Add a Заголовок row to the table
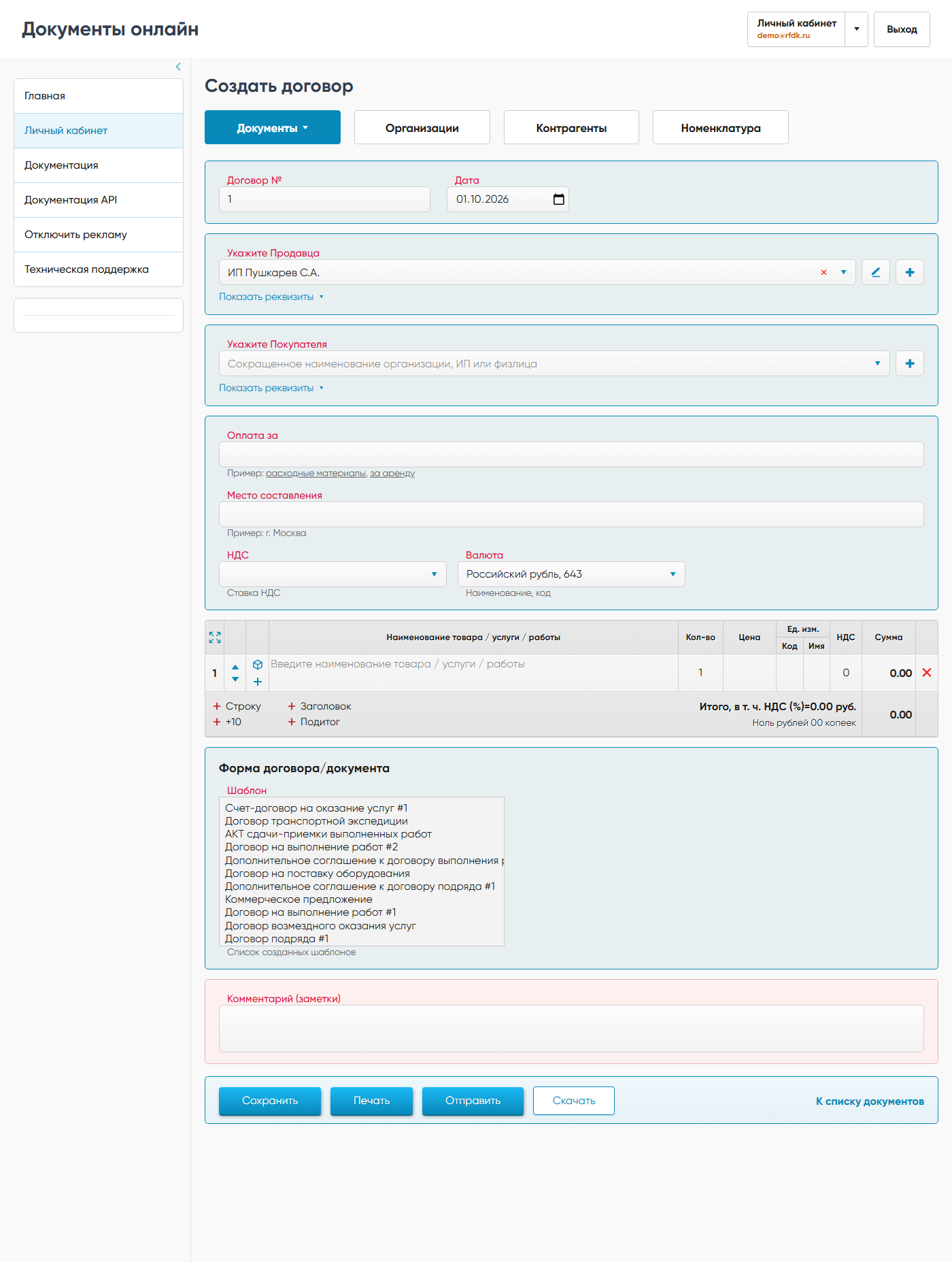This screenshot has height=1262, width=952. pos(319,706)
